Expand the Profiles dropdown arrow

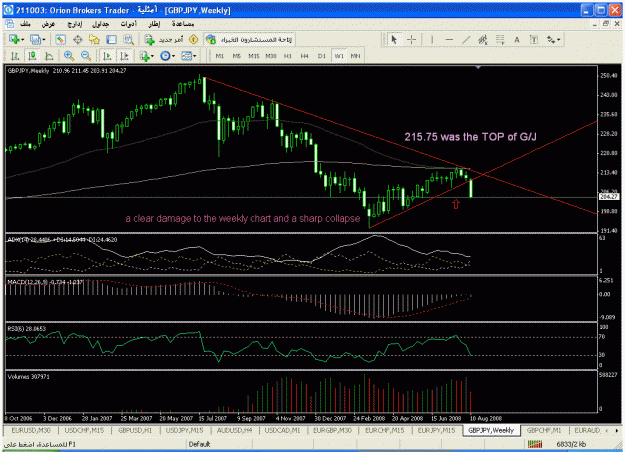pos(43,40)
